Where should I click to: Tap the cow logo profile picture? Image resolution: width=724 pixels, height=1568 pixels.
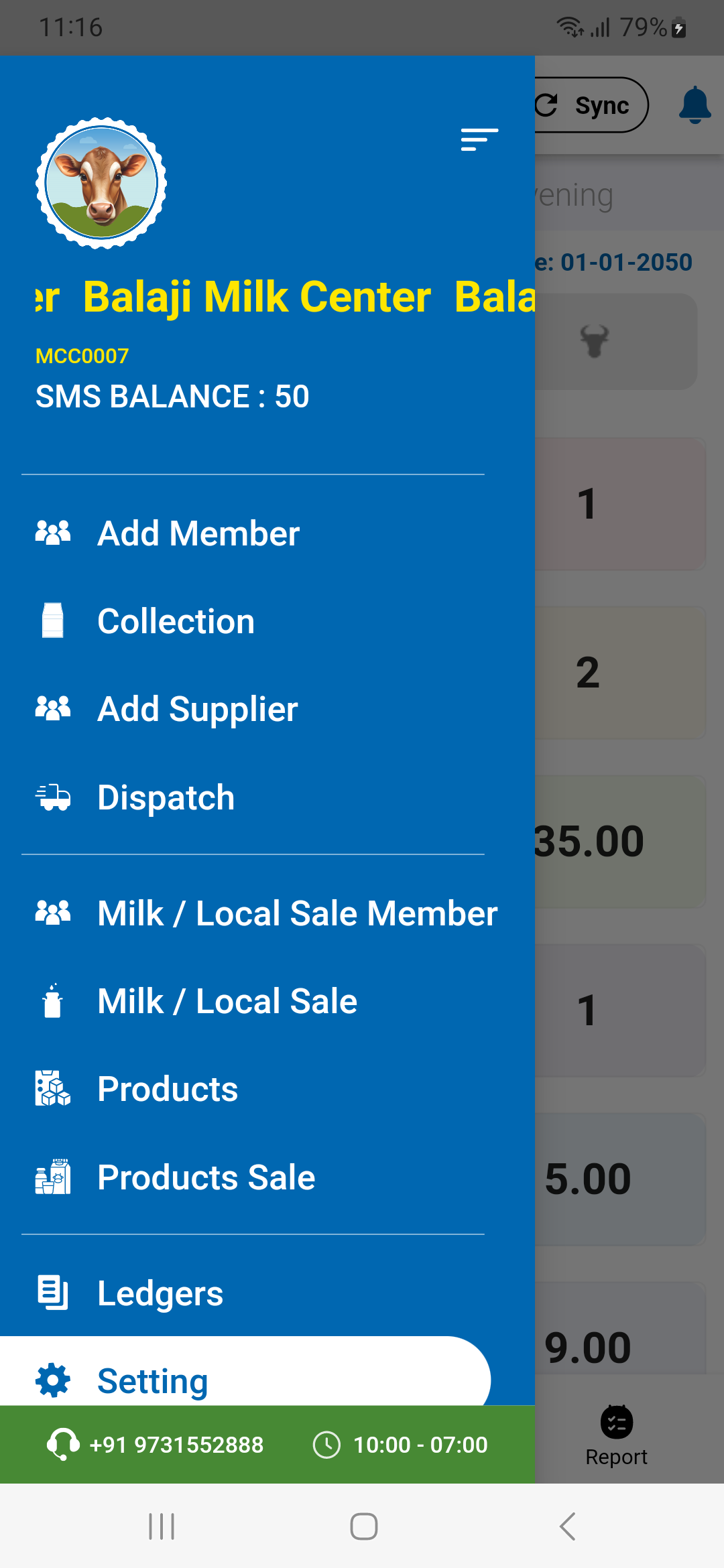click(x=101, y=183)
